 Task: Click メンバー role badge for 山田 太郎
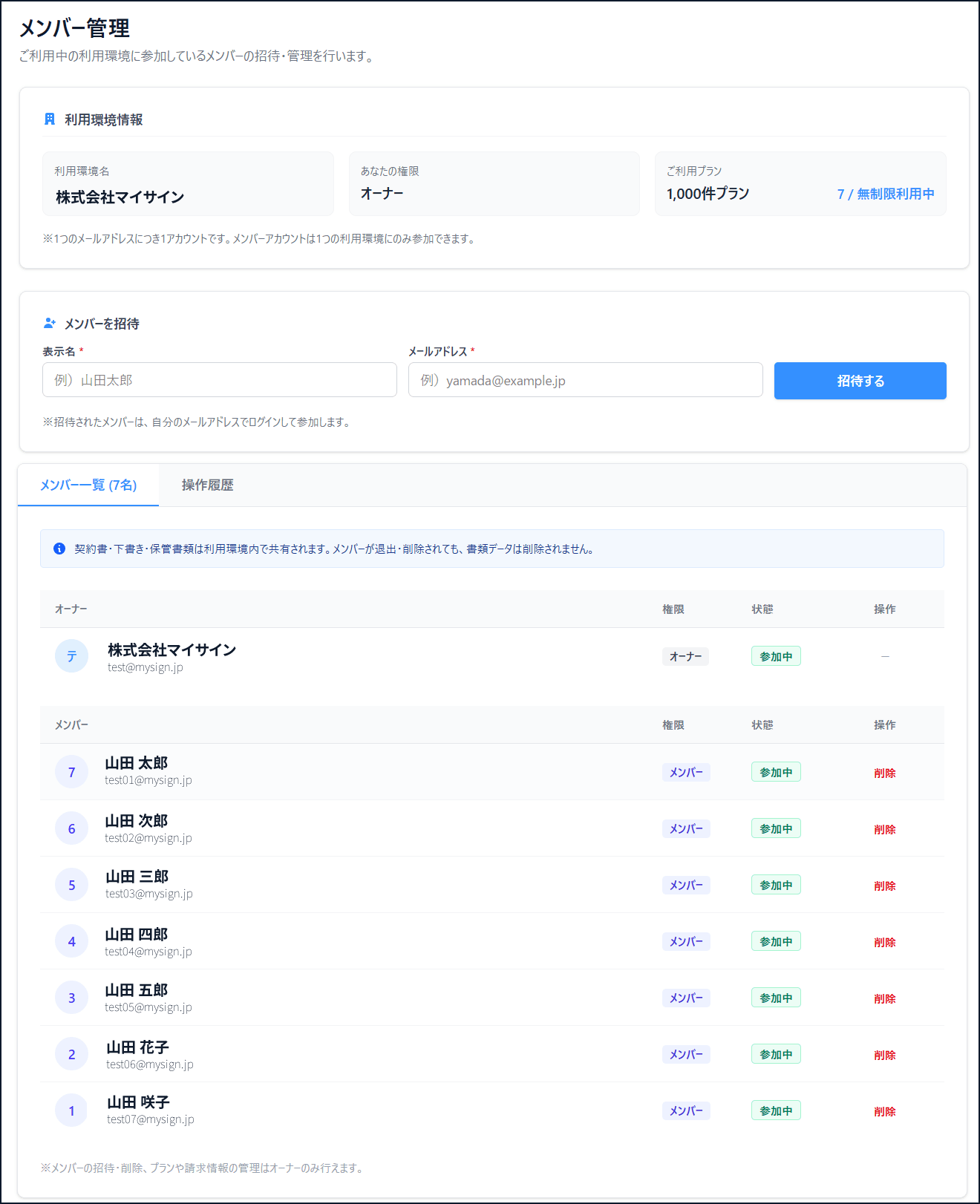[686, 772]
